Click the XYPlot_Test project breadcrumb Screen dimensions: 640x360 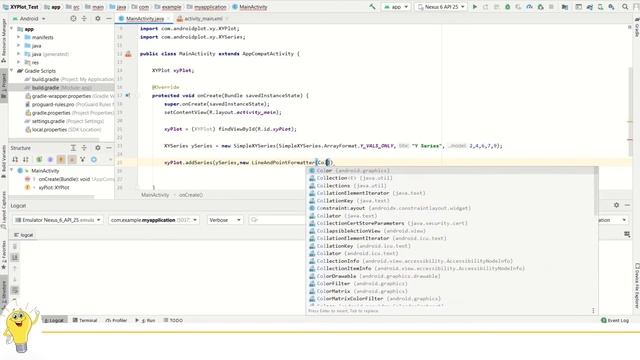(20, 7)
